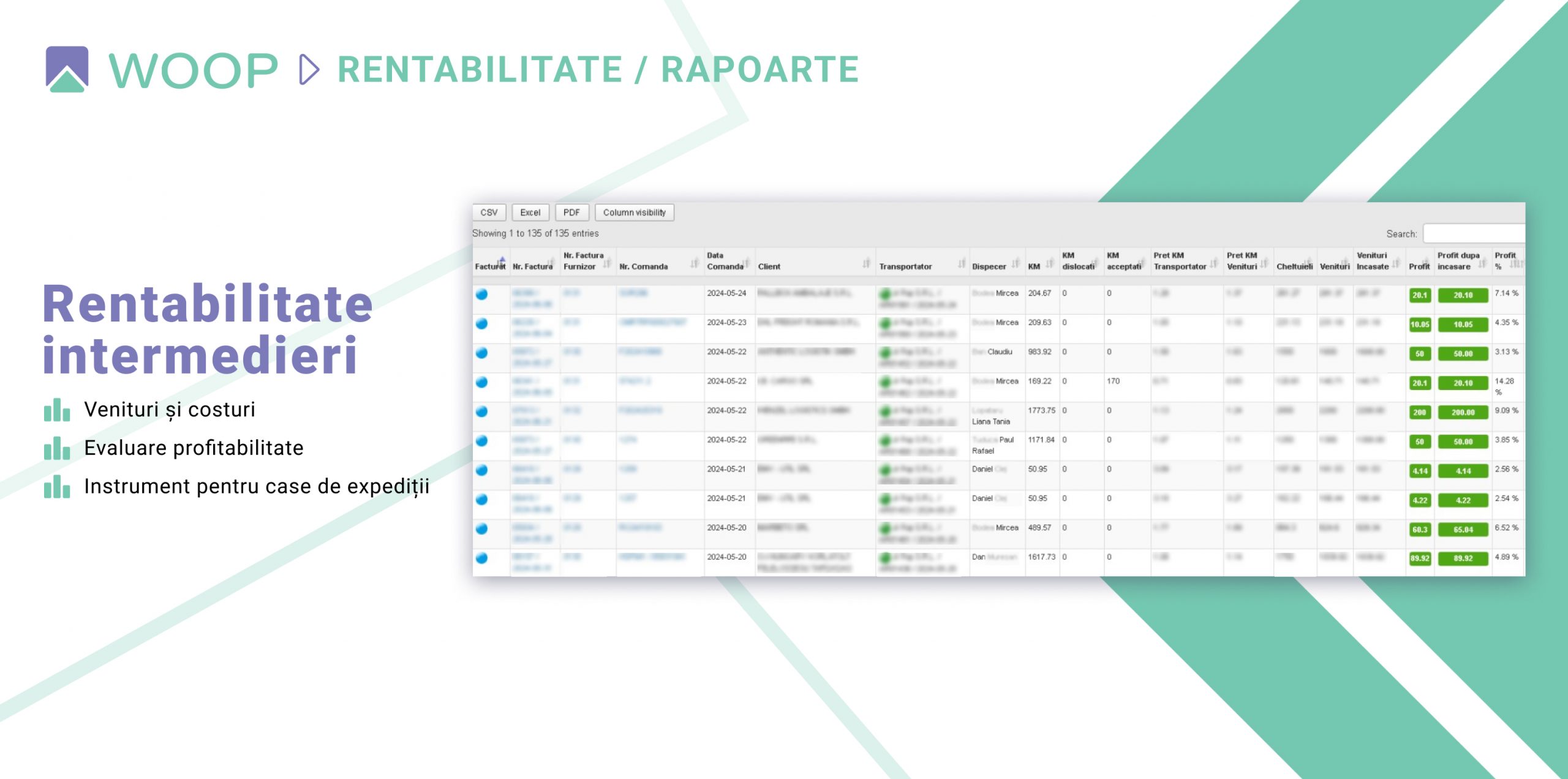
Task: Select KM acceptati value 170
Action: click(1113, 381)
